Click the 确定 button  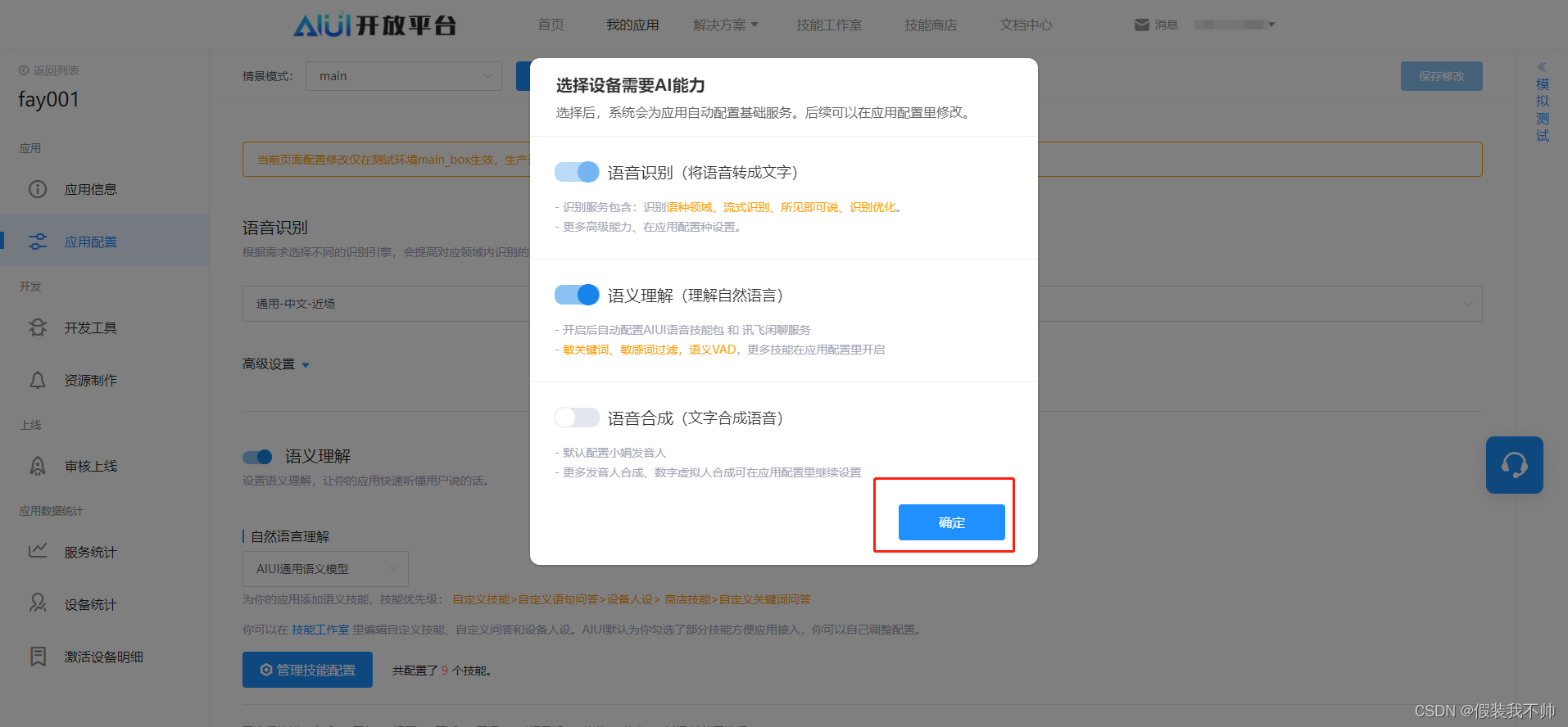point(952,522)
